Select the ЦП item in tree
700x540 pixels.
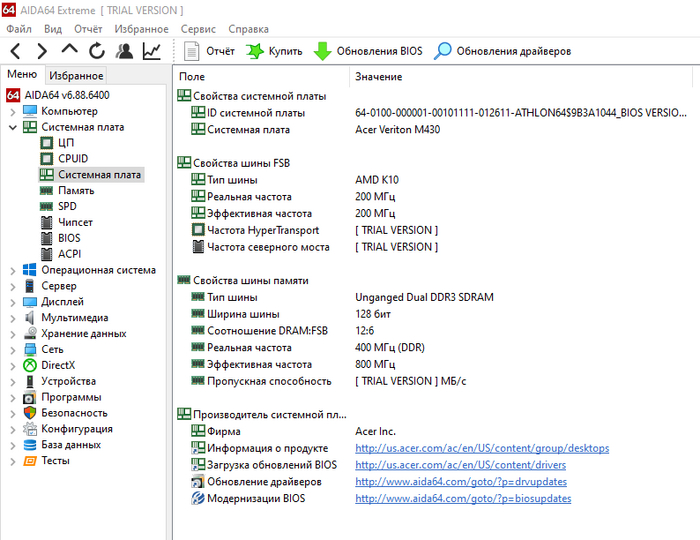point(66,143)
